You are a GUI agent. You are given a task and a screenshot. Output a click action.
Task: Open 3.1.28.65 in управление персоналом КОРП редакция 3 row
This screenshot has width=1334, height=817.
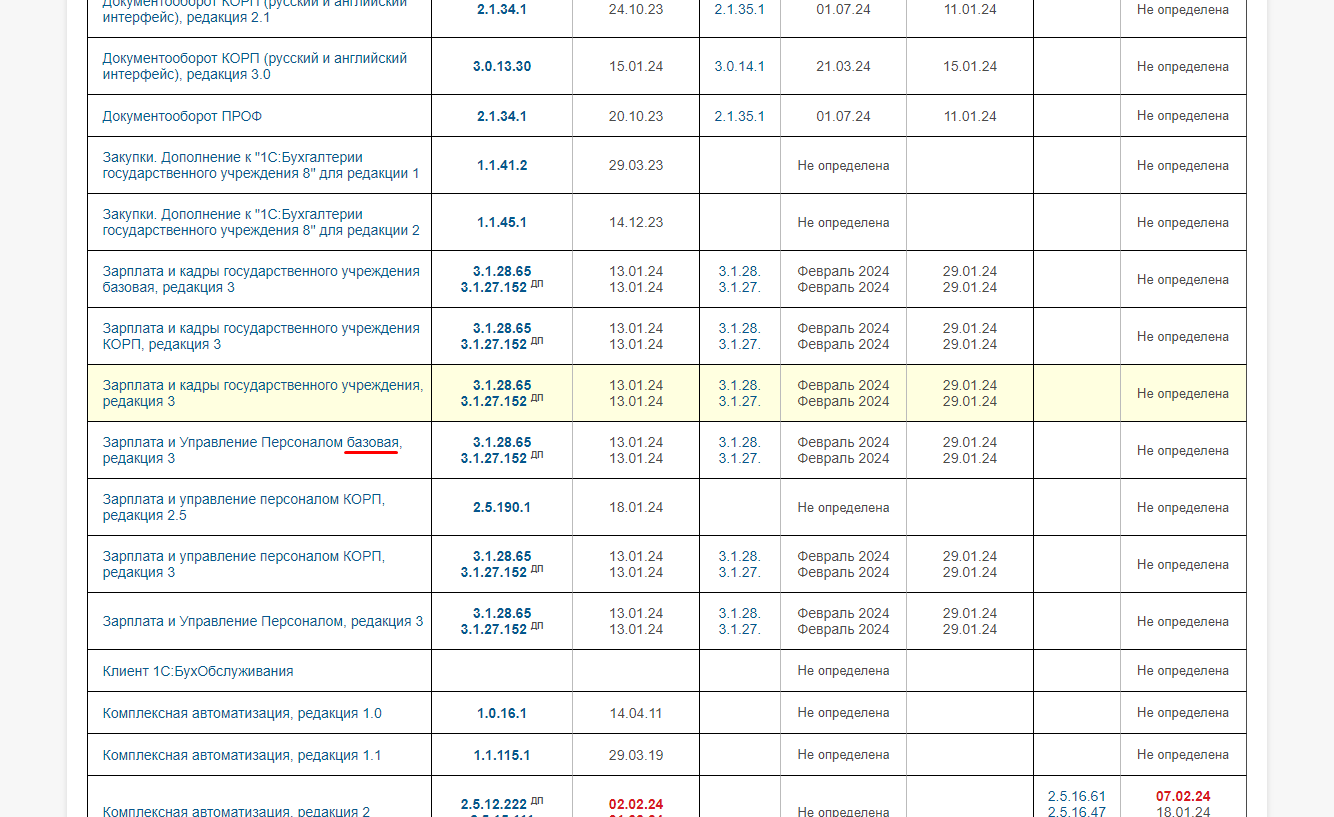(x=502, y=556)
